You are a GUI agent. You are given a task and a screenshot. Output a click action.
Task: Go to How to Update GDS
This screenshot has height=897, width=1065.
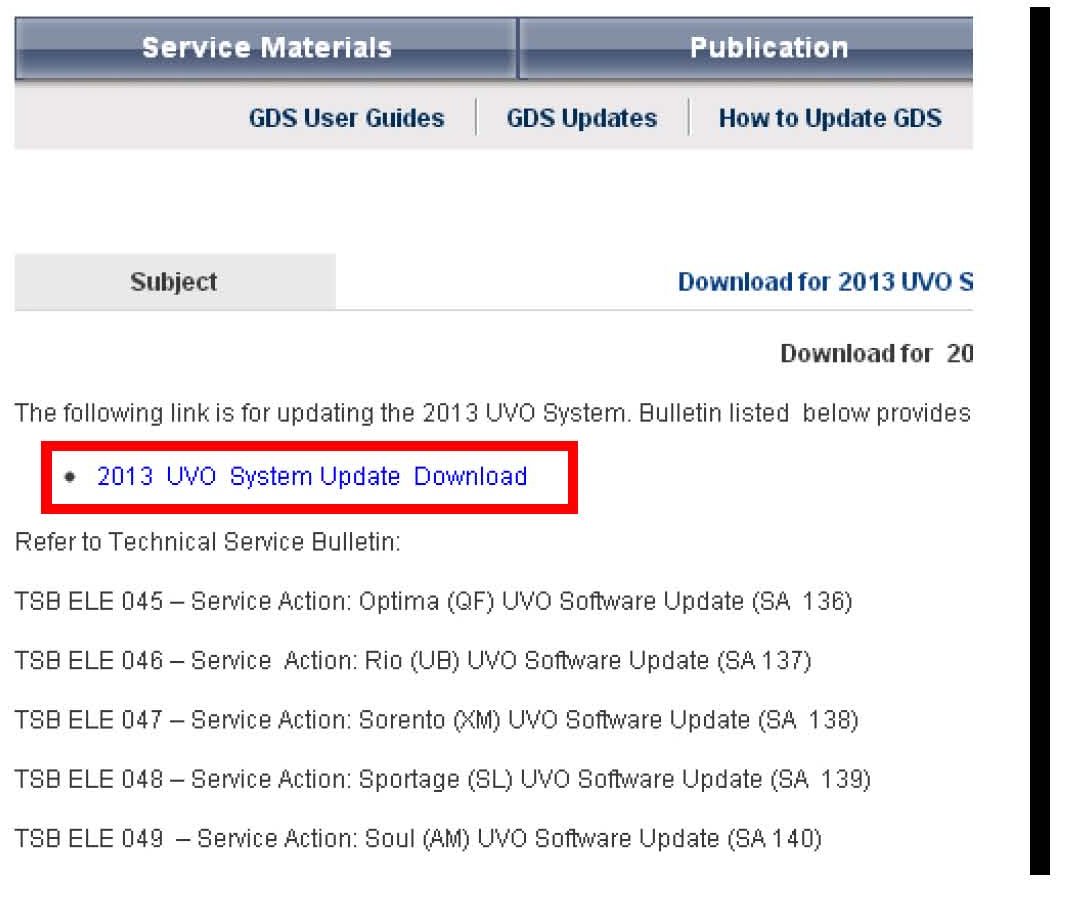(829, 118)
